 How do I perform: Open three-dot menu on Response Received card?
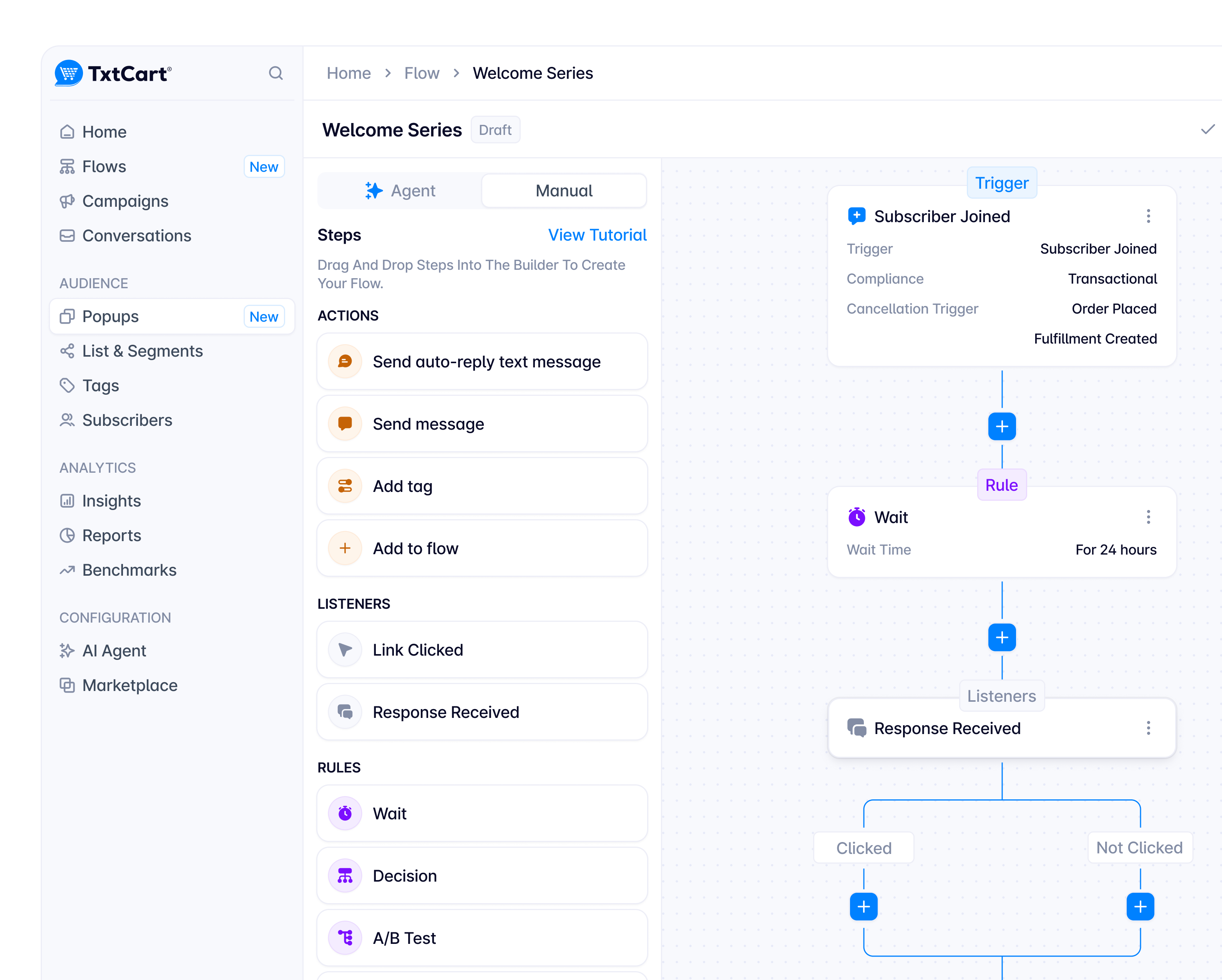[x=1148, y=728]
